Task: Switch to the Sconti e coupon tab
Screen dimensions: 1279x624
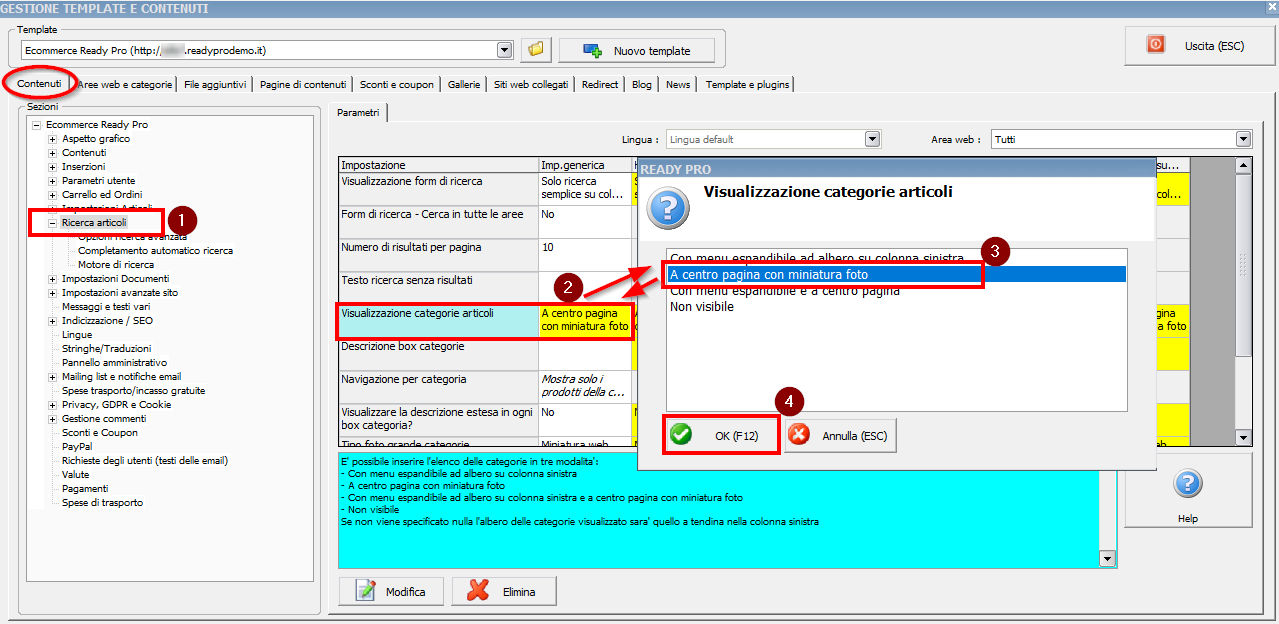Action: tap(397, 85)
